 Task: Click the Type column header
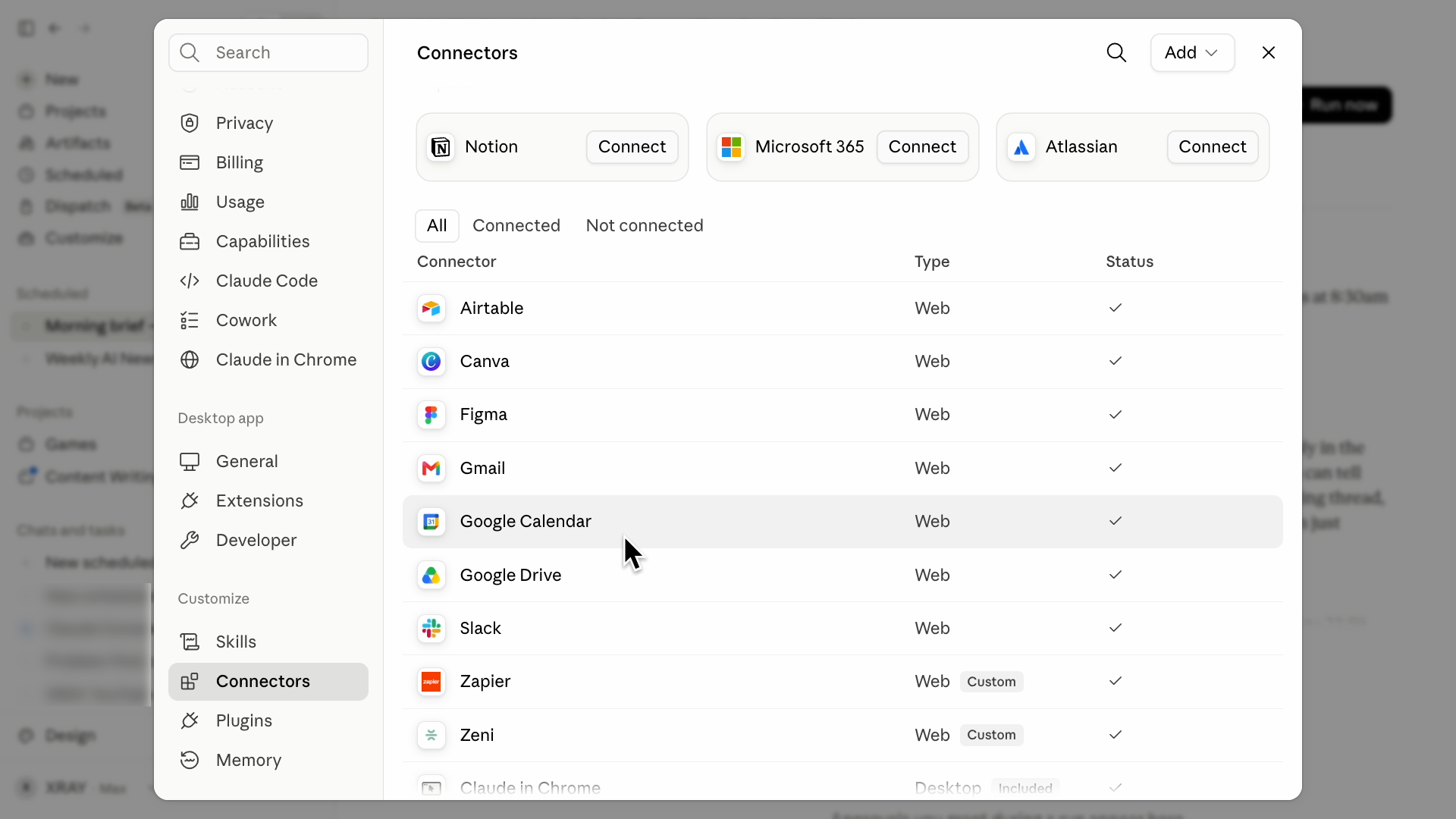(932, 262)
